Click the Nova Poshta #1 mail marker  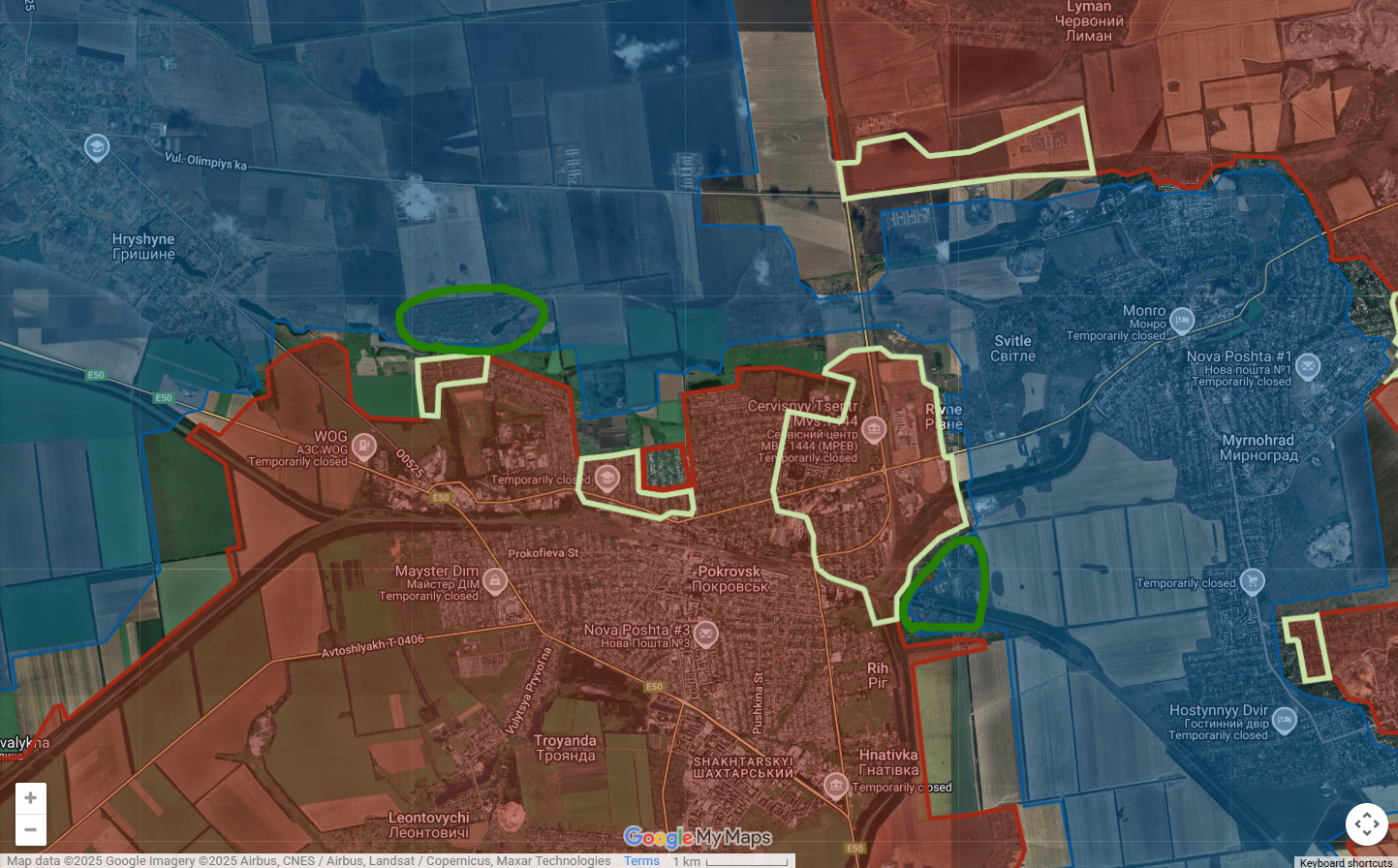click(1307, 366)
